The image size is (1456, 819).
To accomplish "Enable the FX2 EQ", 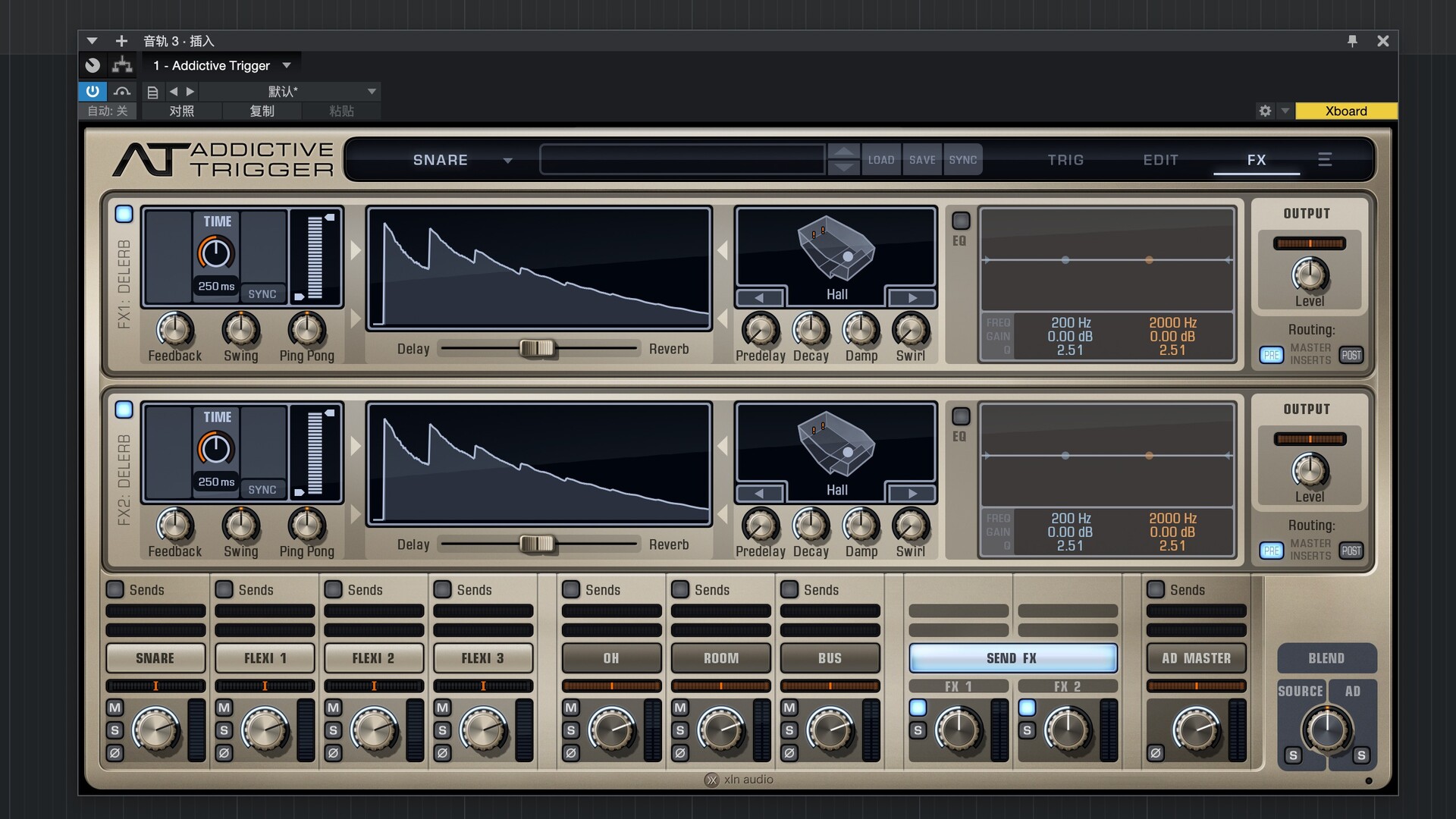I will [x=961, y=416].
